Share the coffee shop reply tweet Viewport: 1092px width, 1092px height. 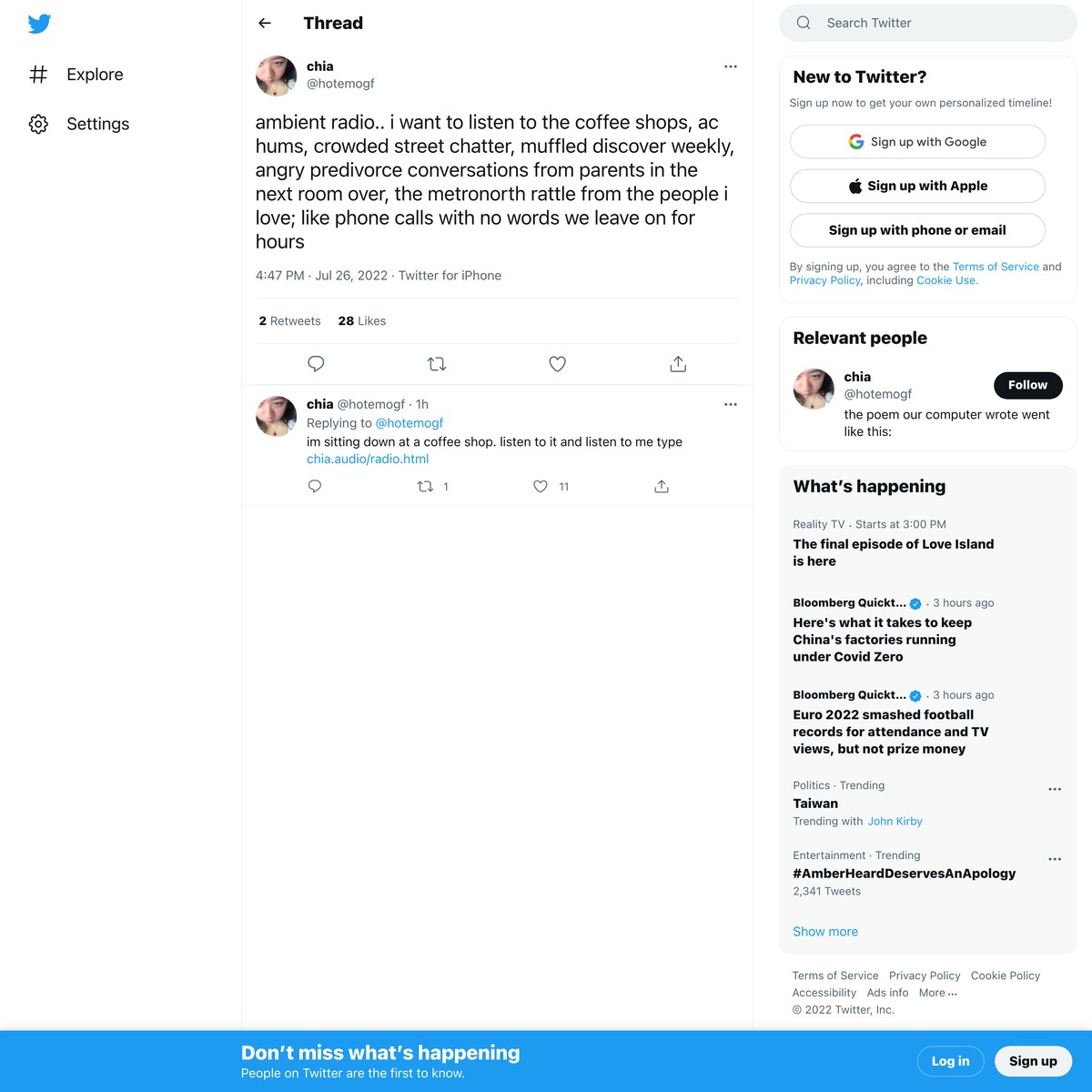point(662,487)
